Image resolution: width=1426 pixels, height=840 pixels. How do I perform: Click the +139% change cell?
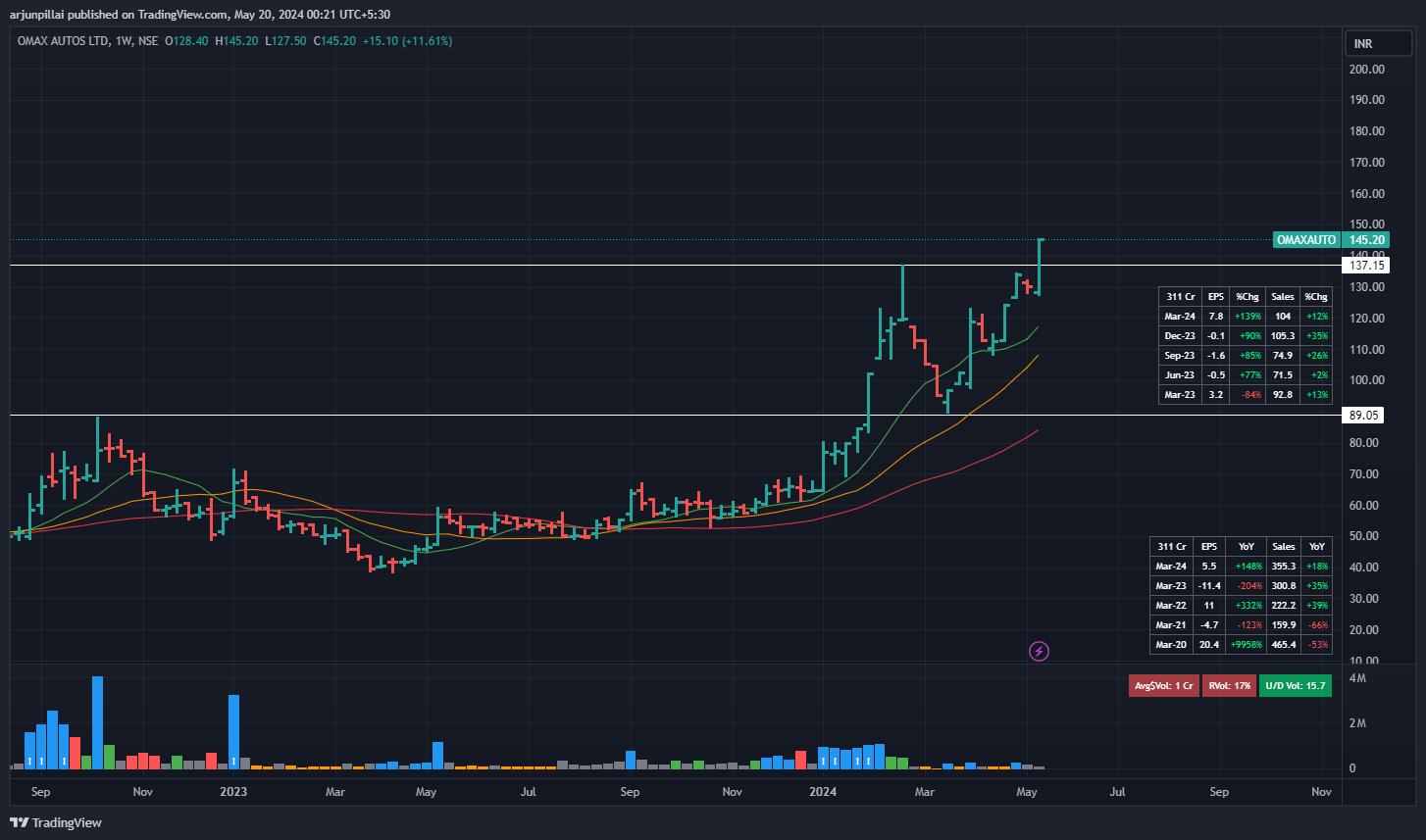pos(1248,317)
